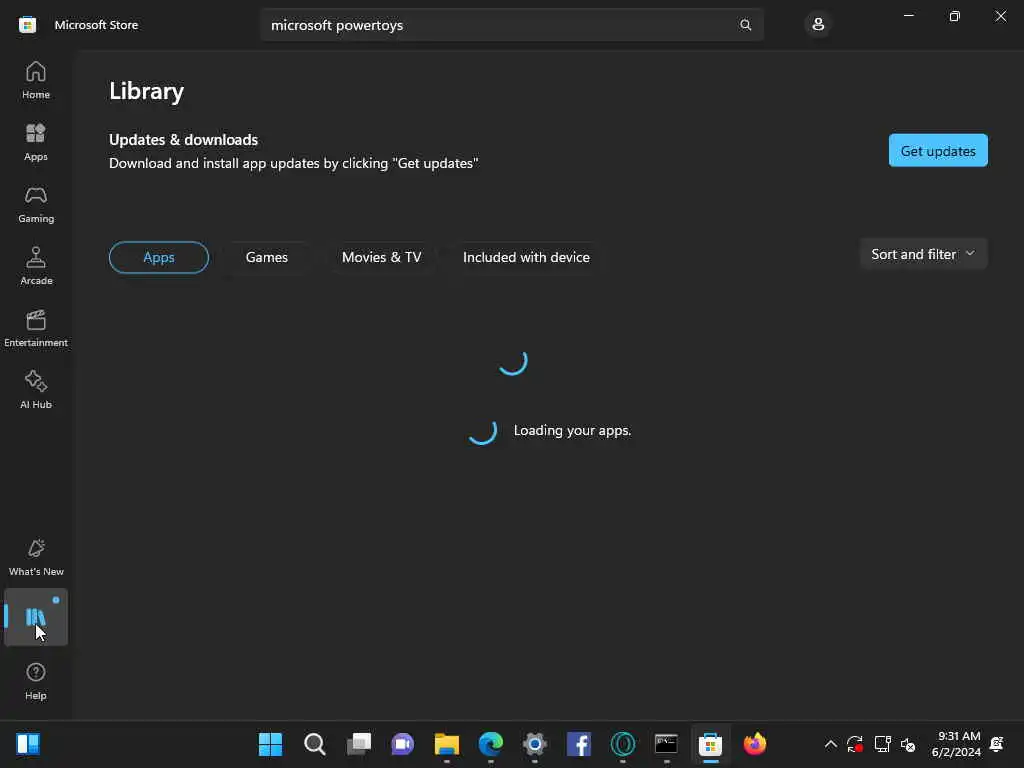
Task: Click the search magnifier icon
Action: pyautogui.click(x=745, y=25)
